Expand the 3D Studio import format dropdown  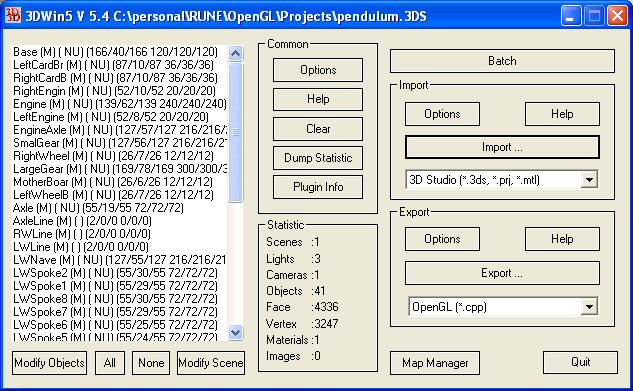point(589,180)
